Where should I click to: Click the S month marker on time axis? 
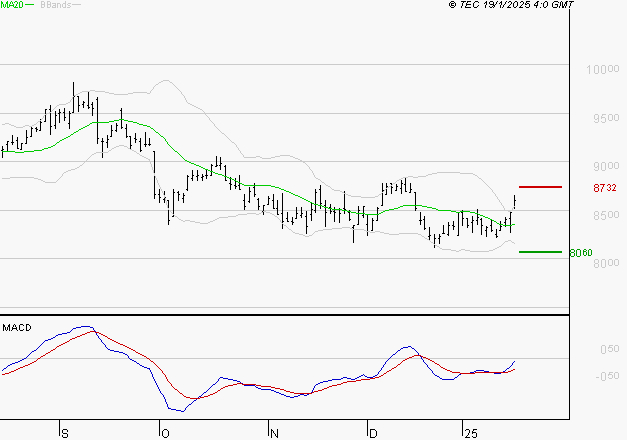65,434
